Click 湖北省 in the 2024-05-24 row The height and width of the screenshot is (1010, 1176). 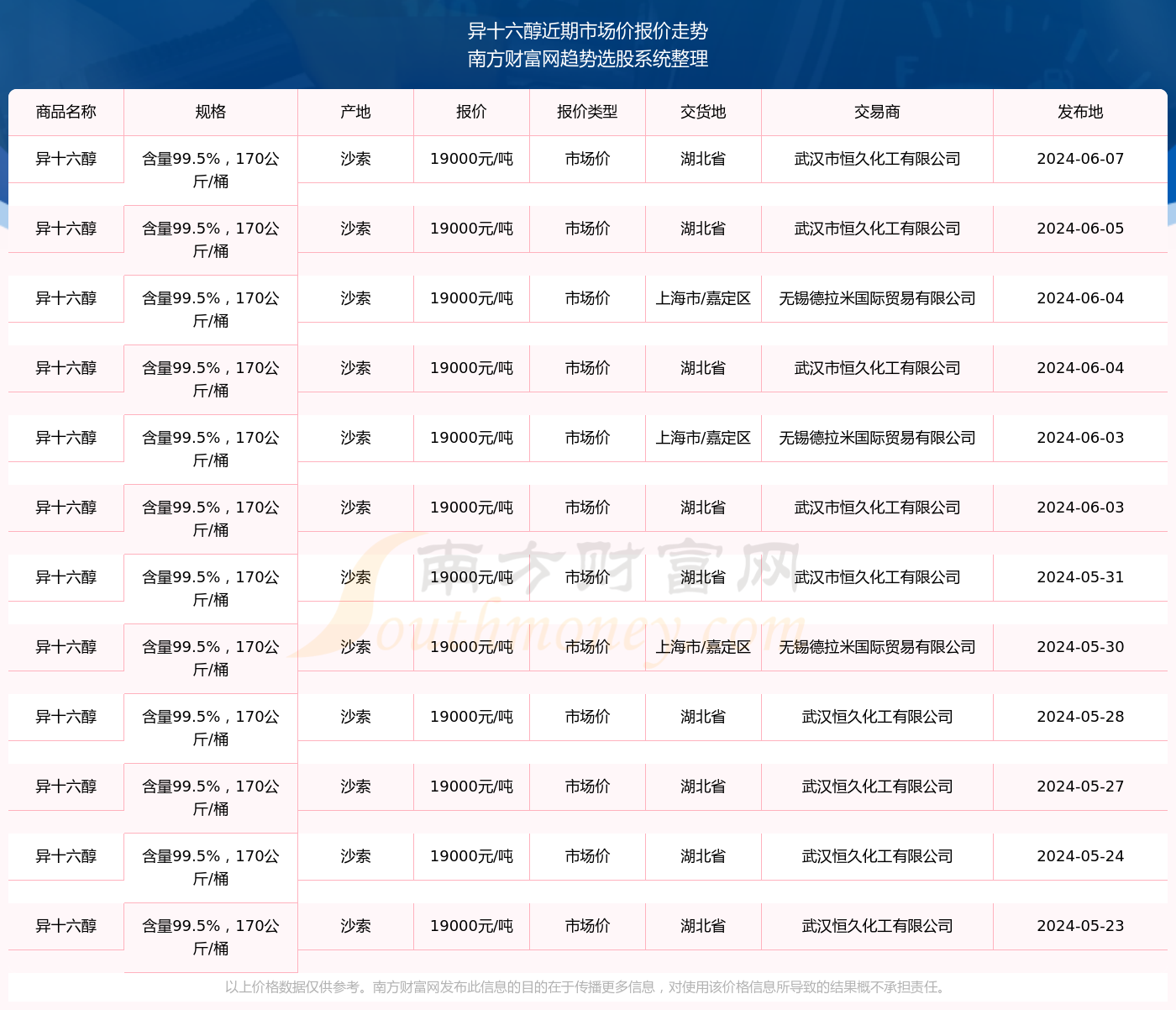pyautogui.click(x=704, y=856)
